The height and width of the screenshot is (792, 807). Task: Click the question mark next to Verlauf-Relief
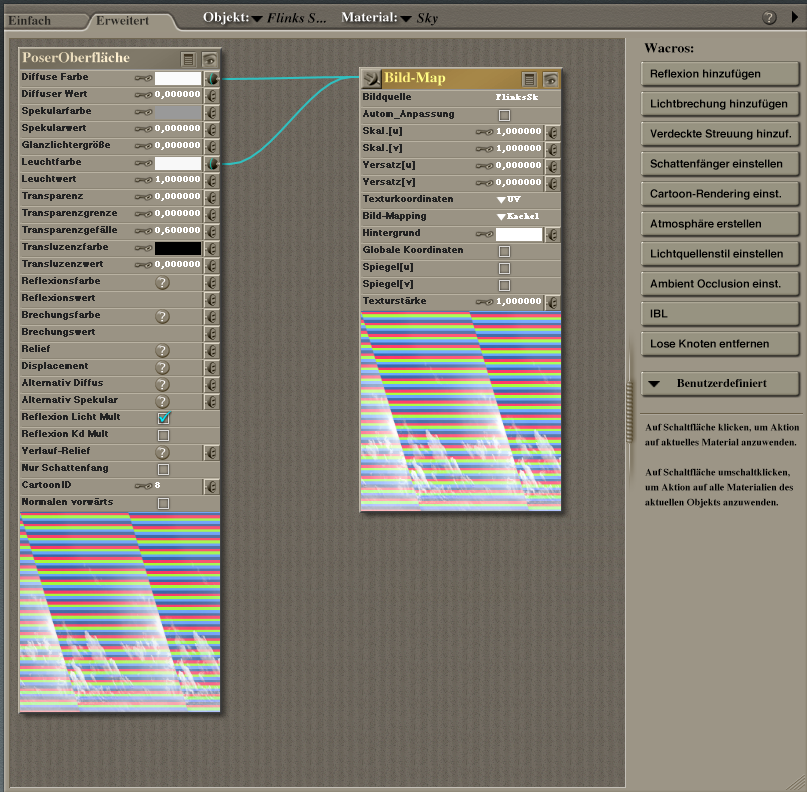click(162, 452)
